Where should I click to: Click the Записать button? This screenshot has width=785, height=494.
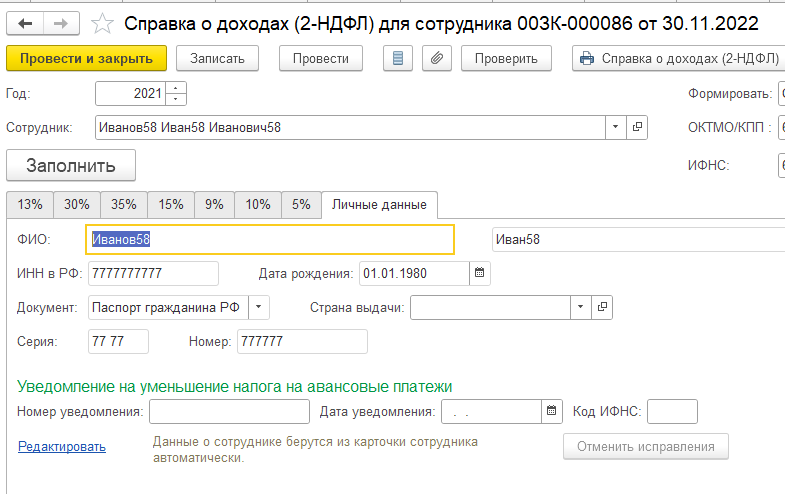click(x=217, y=59)
